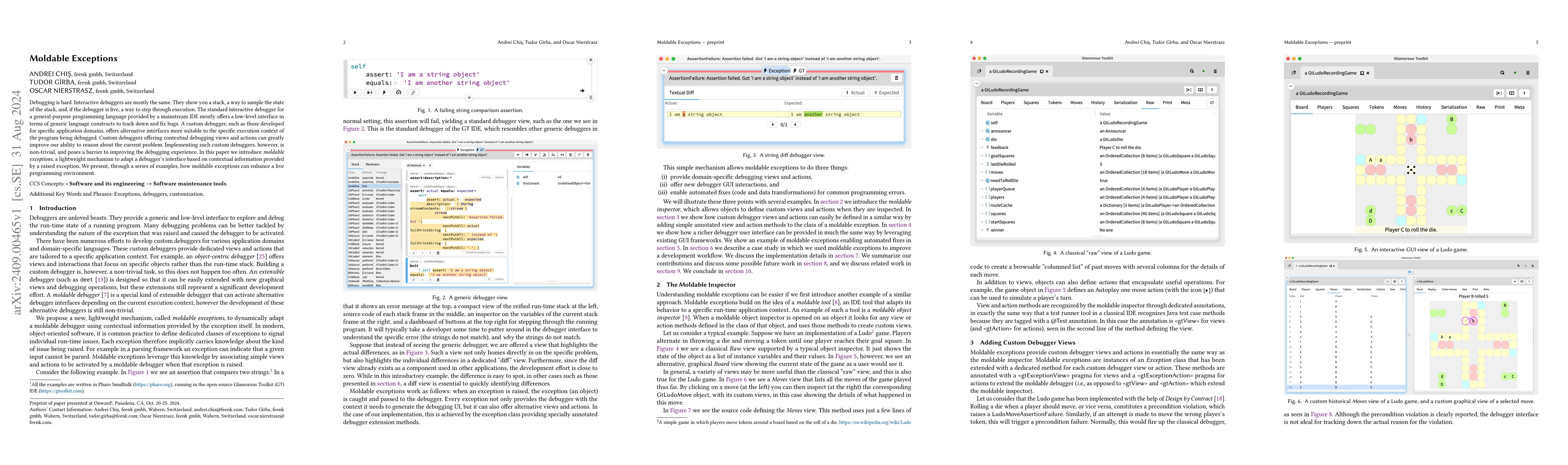The image size is (1568, 465).
Task: Select the Textual Diff tab in Fig. 3
Action: point(682,93)
